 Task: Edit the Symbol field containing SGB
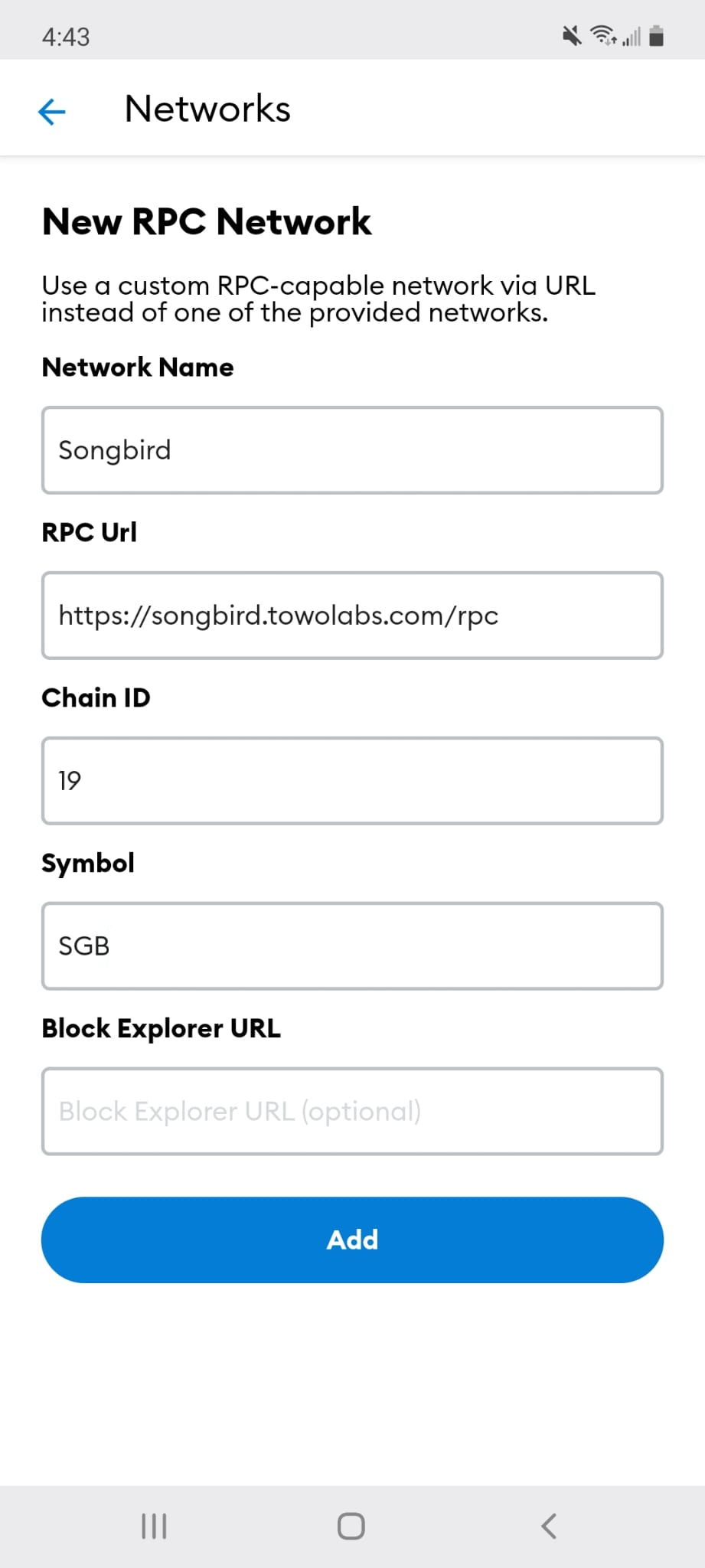pyautogui.click(x=352, y=946)
